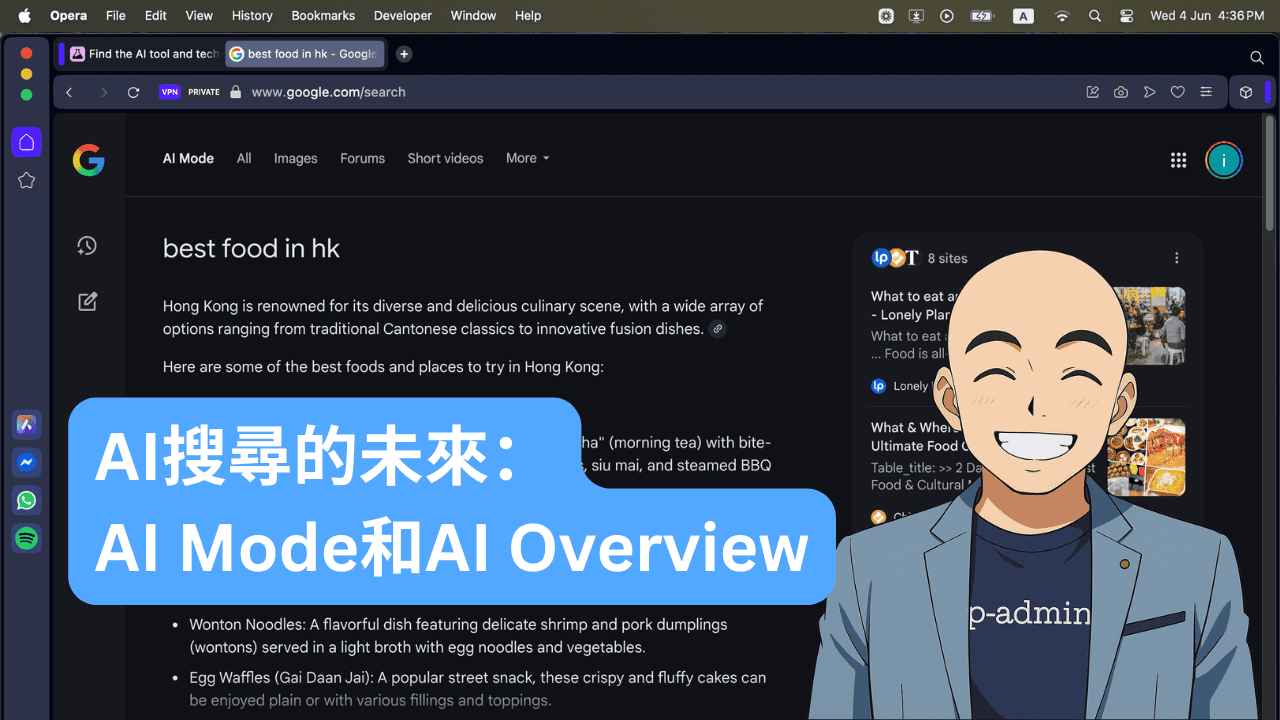Open Spotlight search in the menu bar

click(x=1094, y=16)
